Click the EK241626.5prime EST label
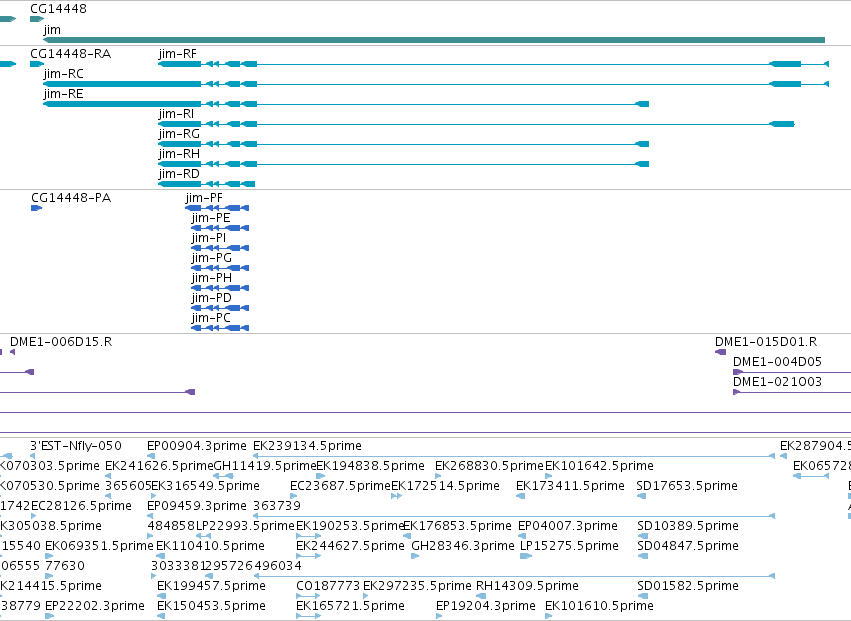Screen dimensions: 851x621 coord(160,466)
